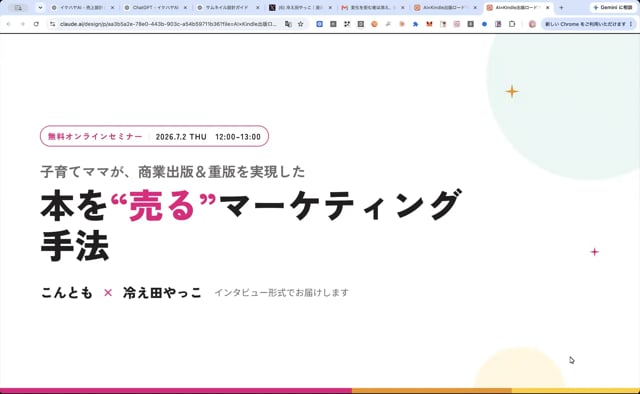Click the first blue square extension icon
Viewport: 640px width, 394px height.
click(x=320, y=24)
